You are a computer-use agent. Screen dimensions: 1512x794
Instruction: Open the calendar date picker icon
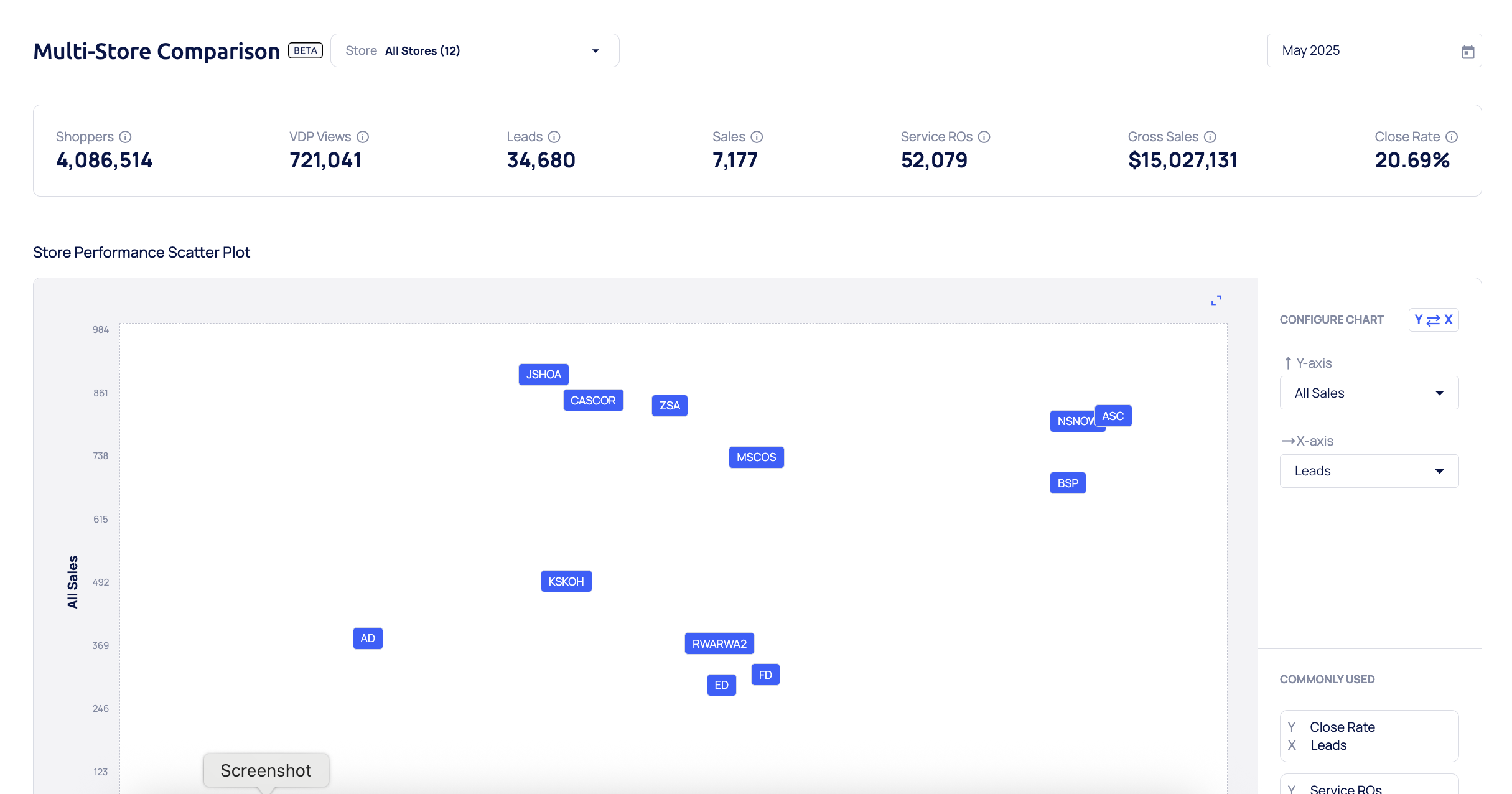[x=1467, y=52]
